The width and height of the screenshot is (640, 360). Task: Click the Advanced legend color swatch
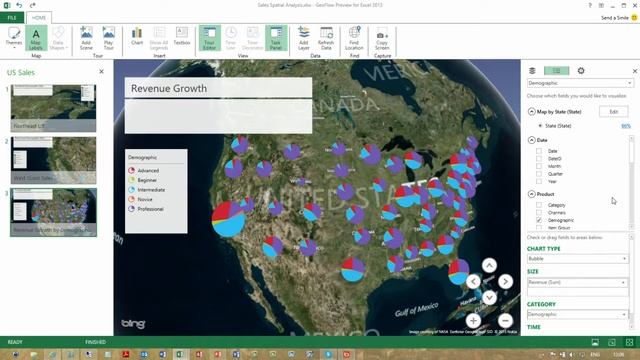click(x=131, y=170)
